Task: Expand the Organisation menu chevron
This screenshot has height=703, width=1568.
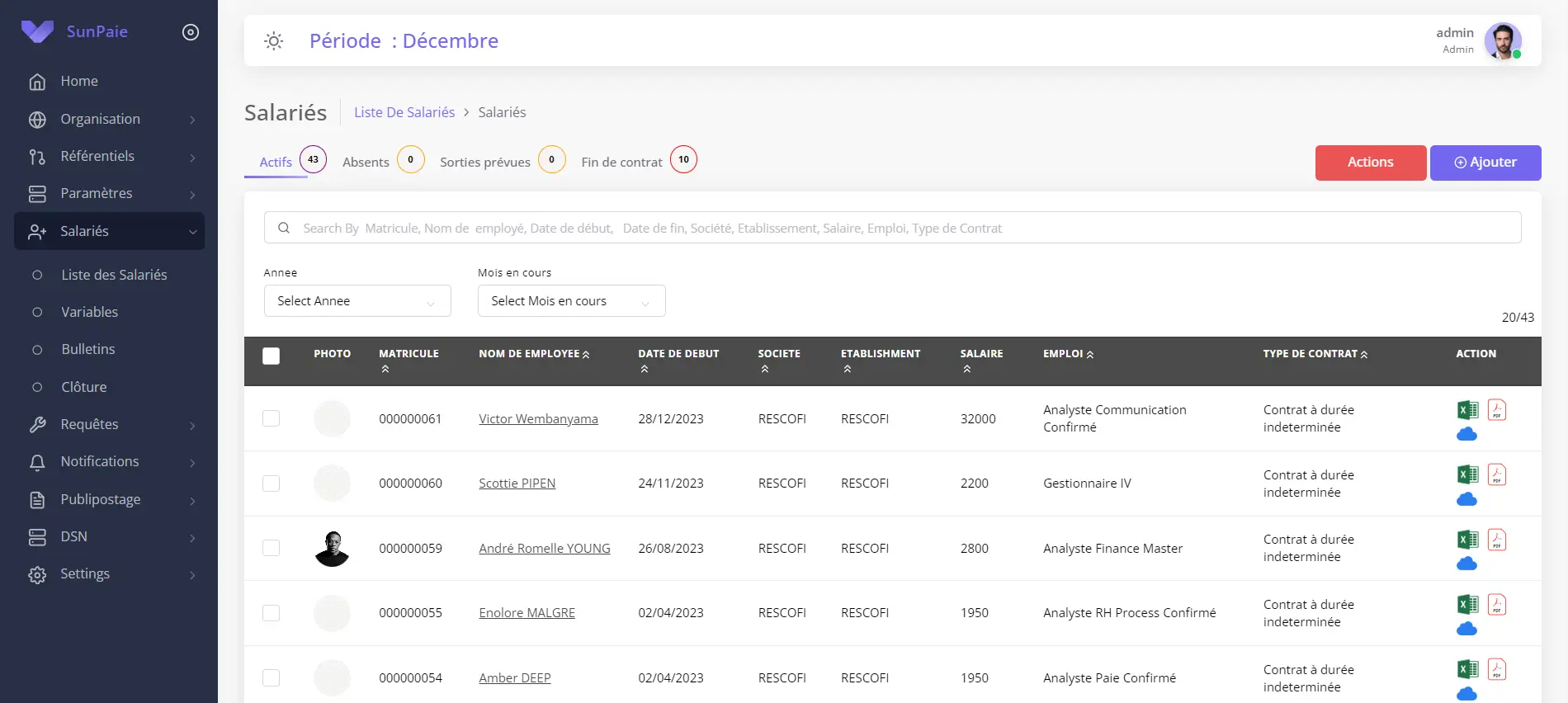Action: 192,120
